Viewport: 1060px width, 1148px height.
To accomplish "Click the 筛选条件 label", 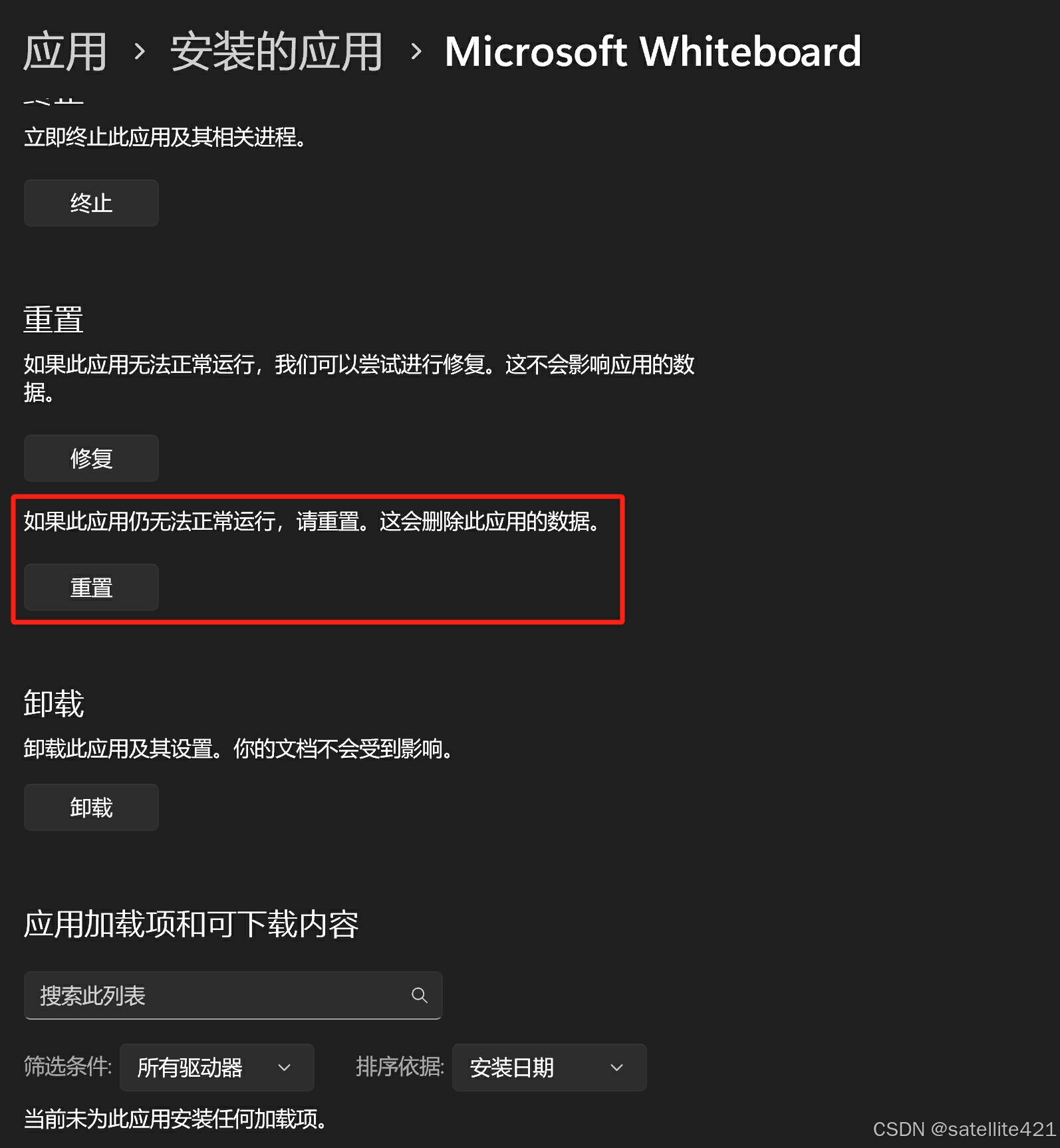I will (68, 1066).
